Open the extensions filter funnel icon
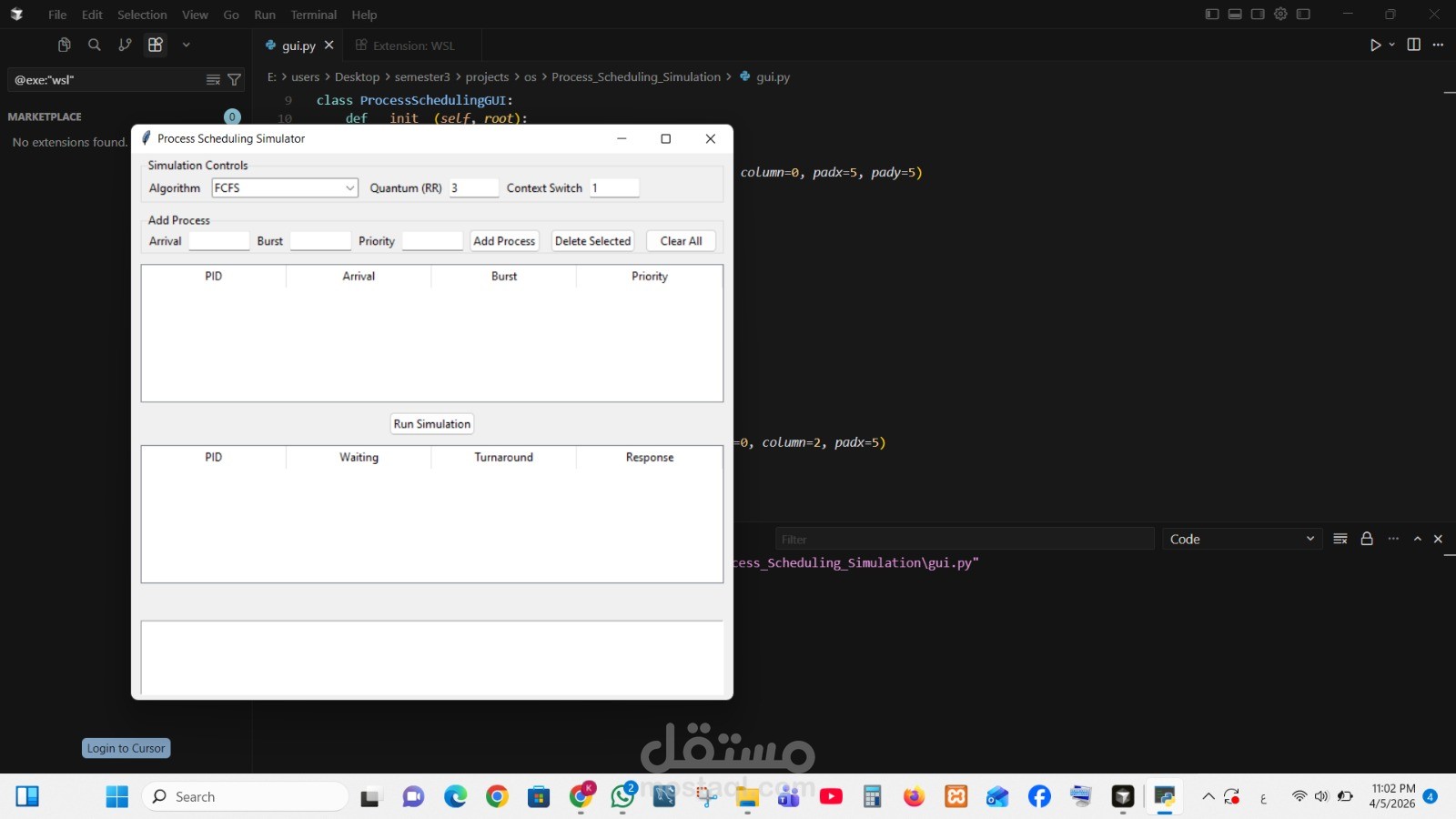This screenshot has width=1456, height=819. click(234, 80)
